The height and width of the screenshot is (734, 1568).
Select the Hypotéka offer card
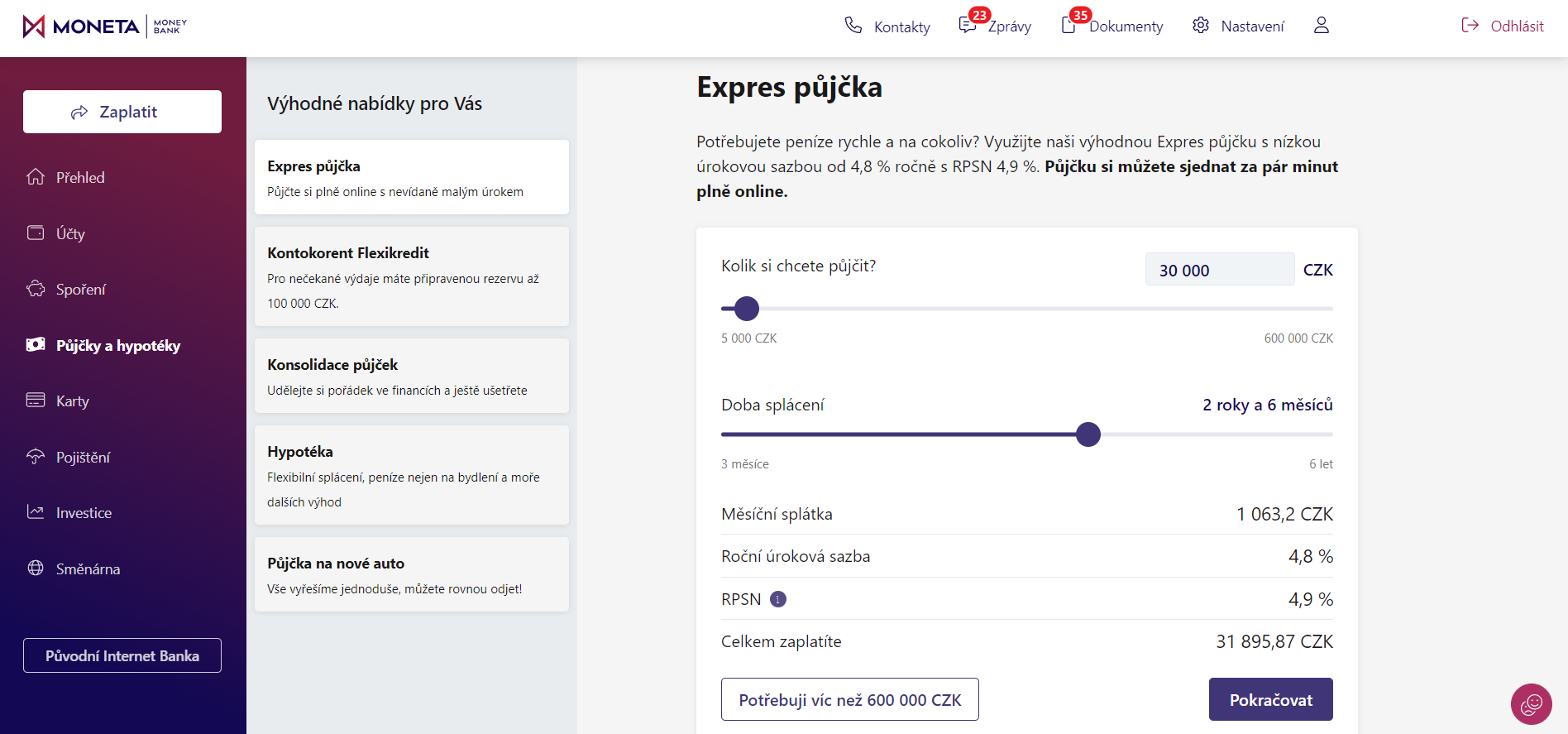click(x=412, y=475)
